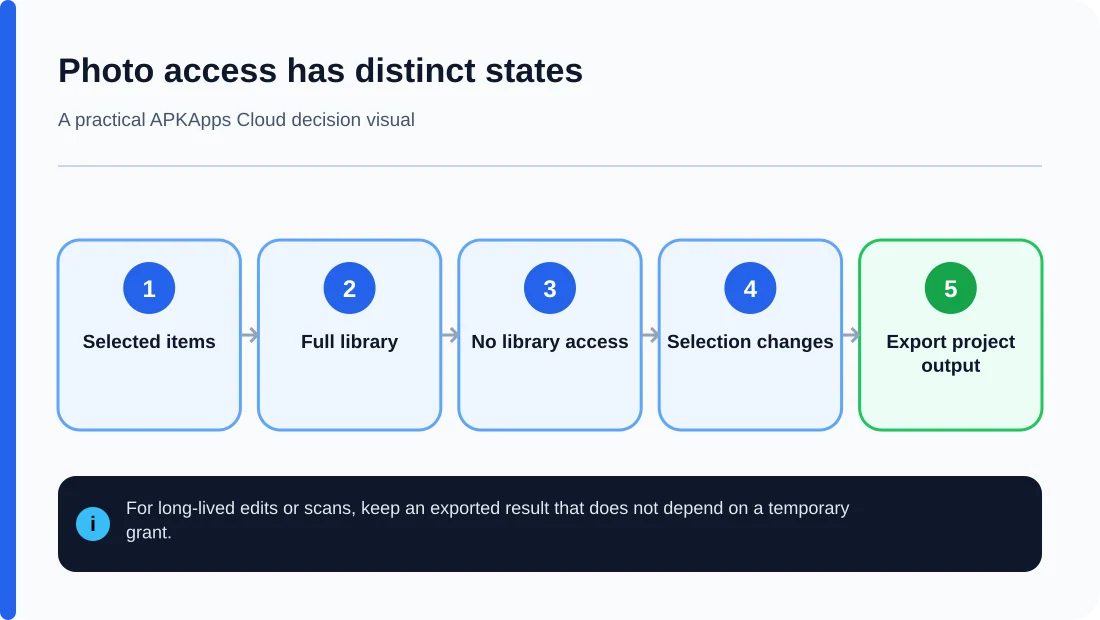
Task: Select the "Export project output" label
Action: pyautogui.click(x=951, y=353)
